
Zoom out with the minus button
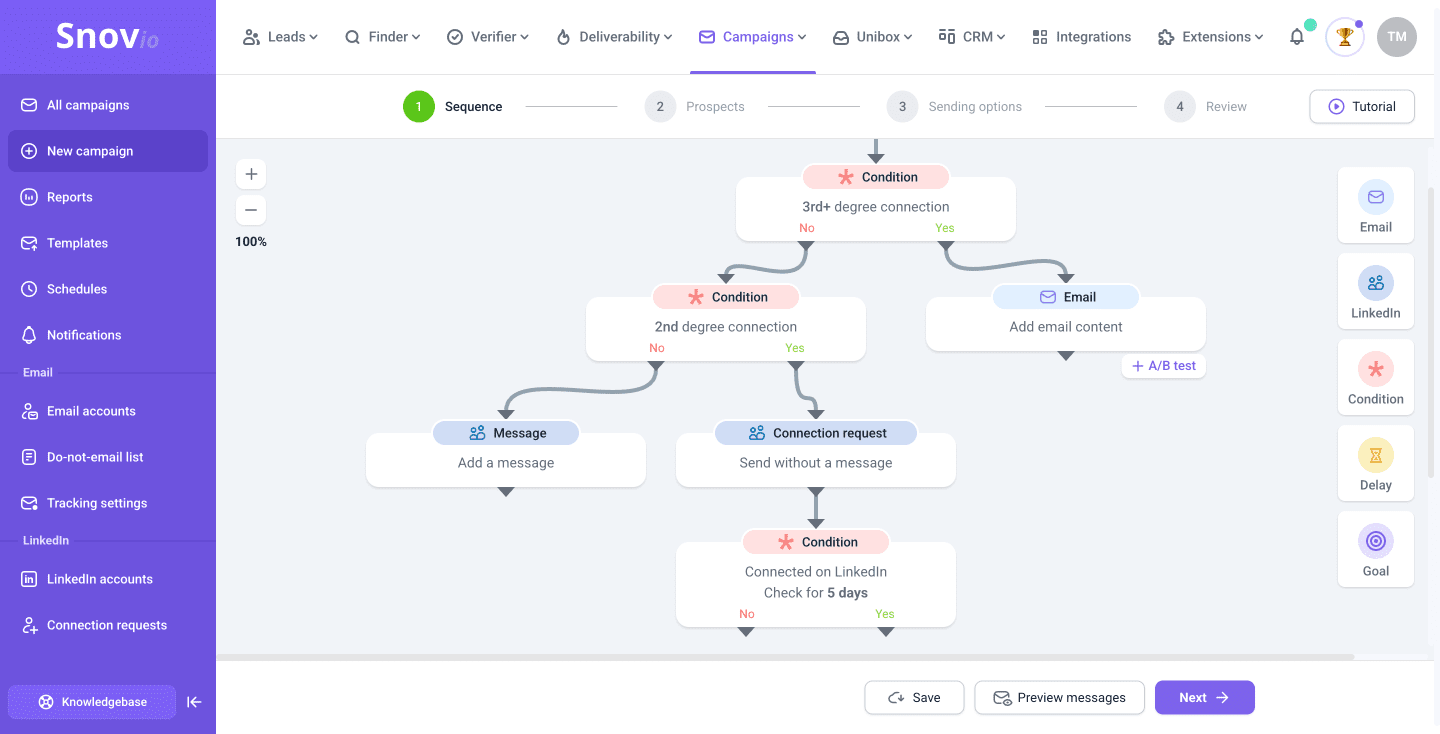coord(251,210)
